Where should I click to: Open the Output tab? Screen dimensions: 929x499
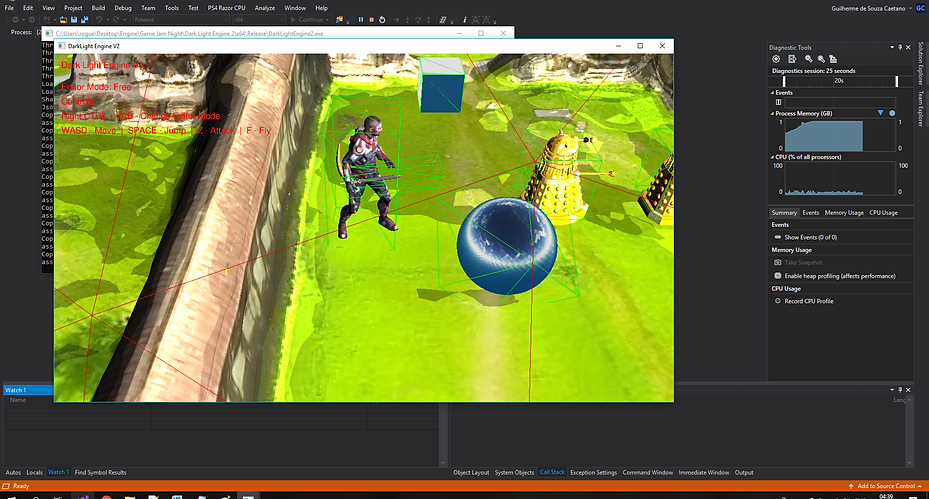[x=744, y=472]
